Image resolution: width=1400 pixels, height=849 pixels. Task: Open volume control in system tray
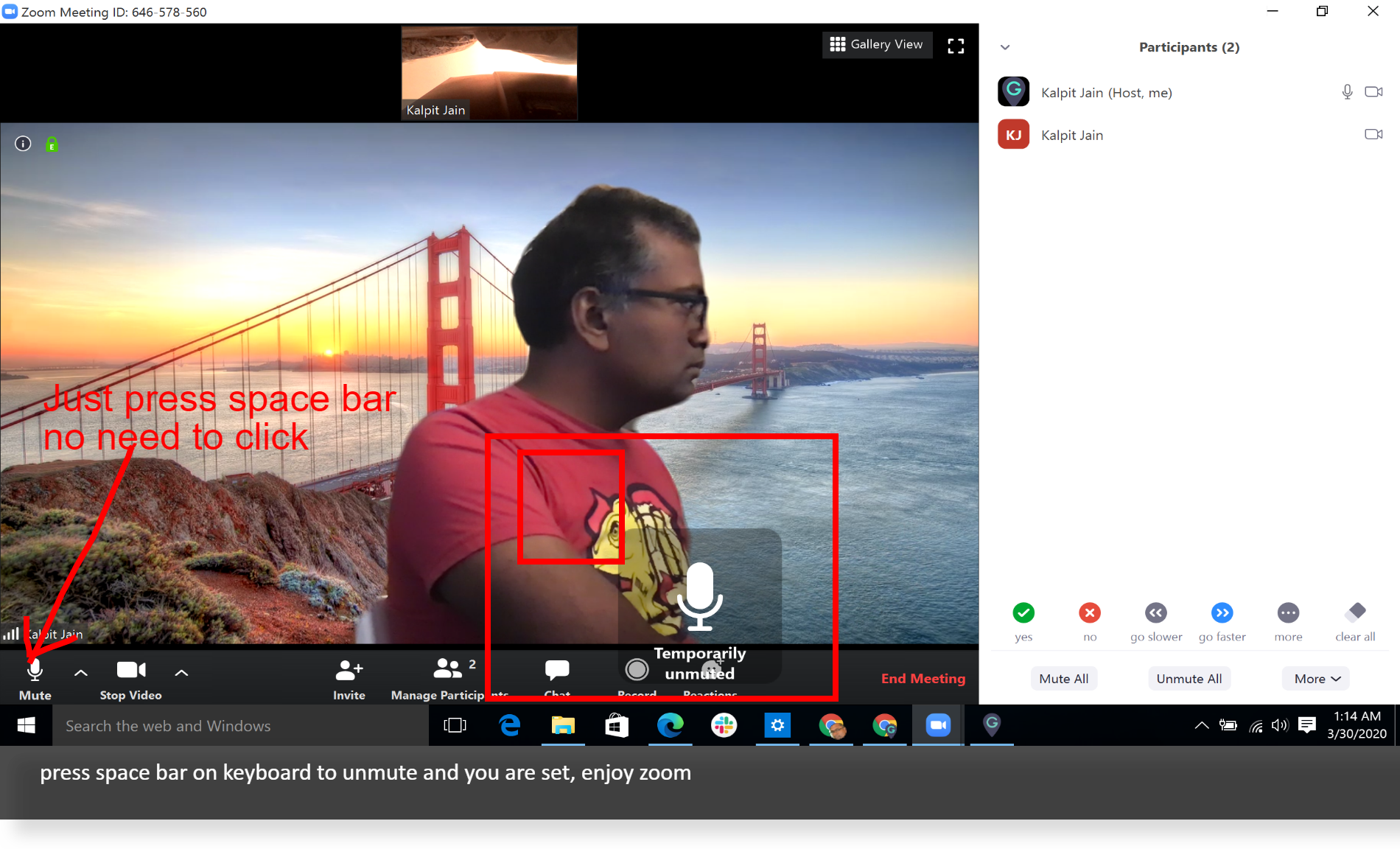tap(1280, 725)
